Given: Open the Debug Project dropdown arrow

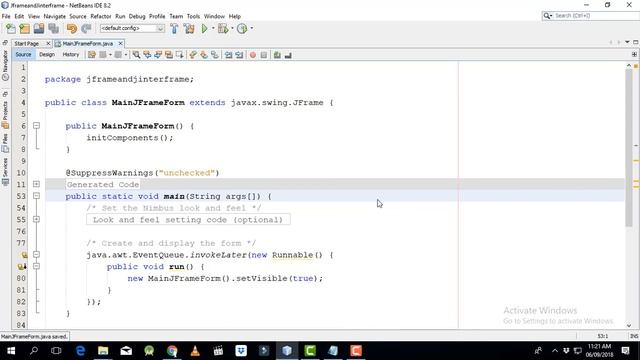Looking at the screenshot, I should click(232, 28).
